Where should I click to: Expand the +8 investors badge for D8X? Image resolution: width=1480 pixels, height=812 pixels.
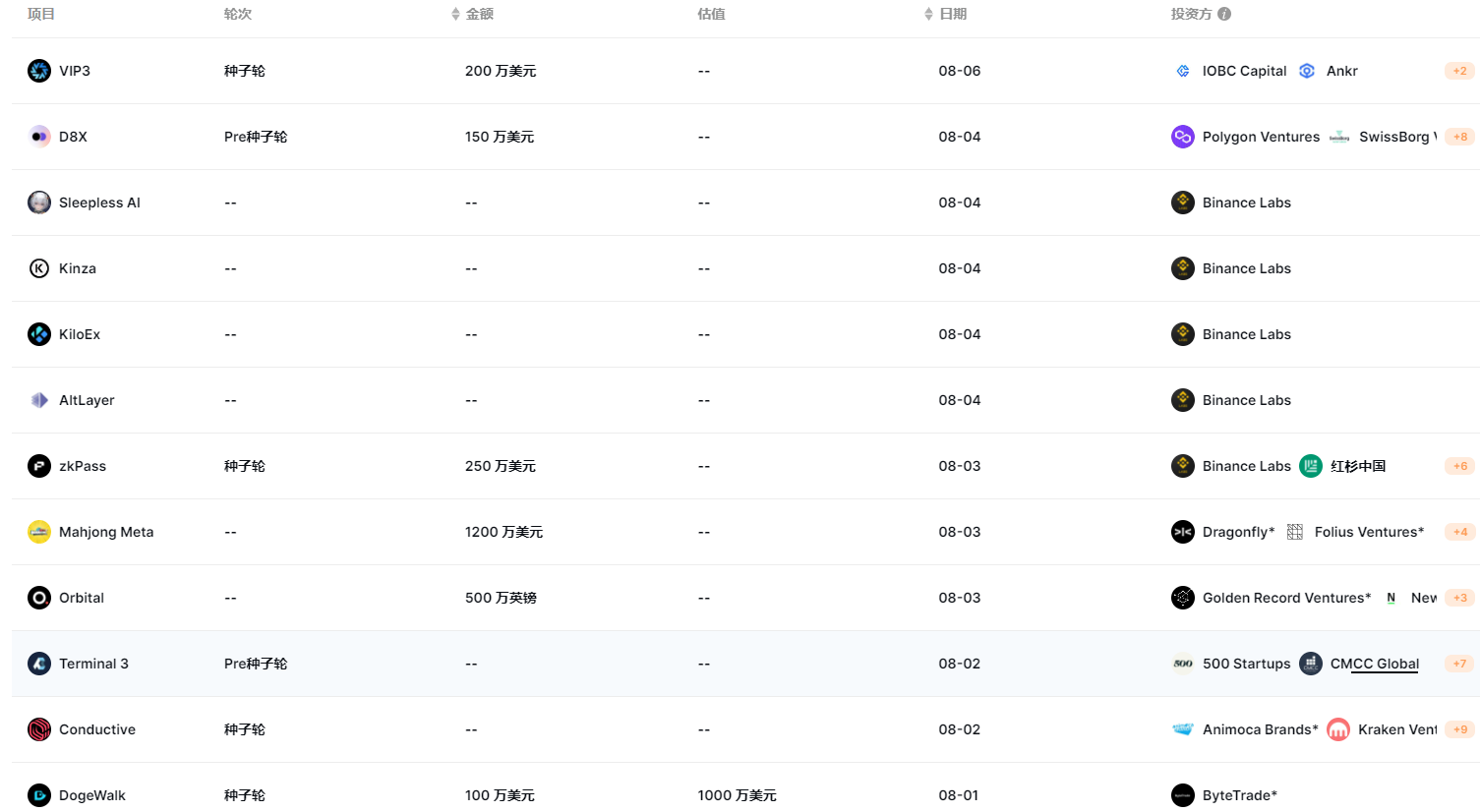(x=1459, y=137)
